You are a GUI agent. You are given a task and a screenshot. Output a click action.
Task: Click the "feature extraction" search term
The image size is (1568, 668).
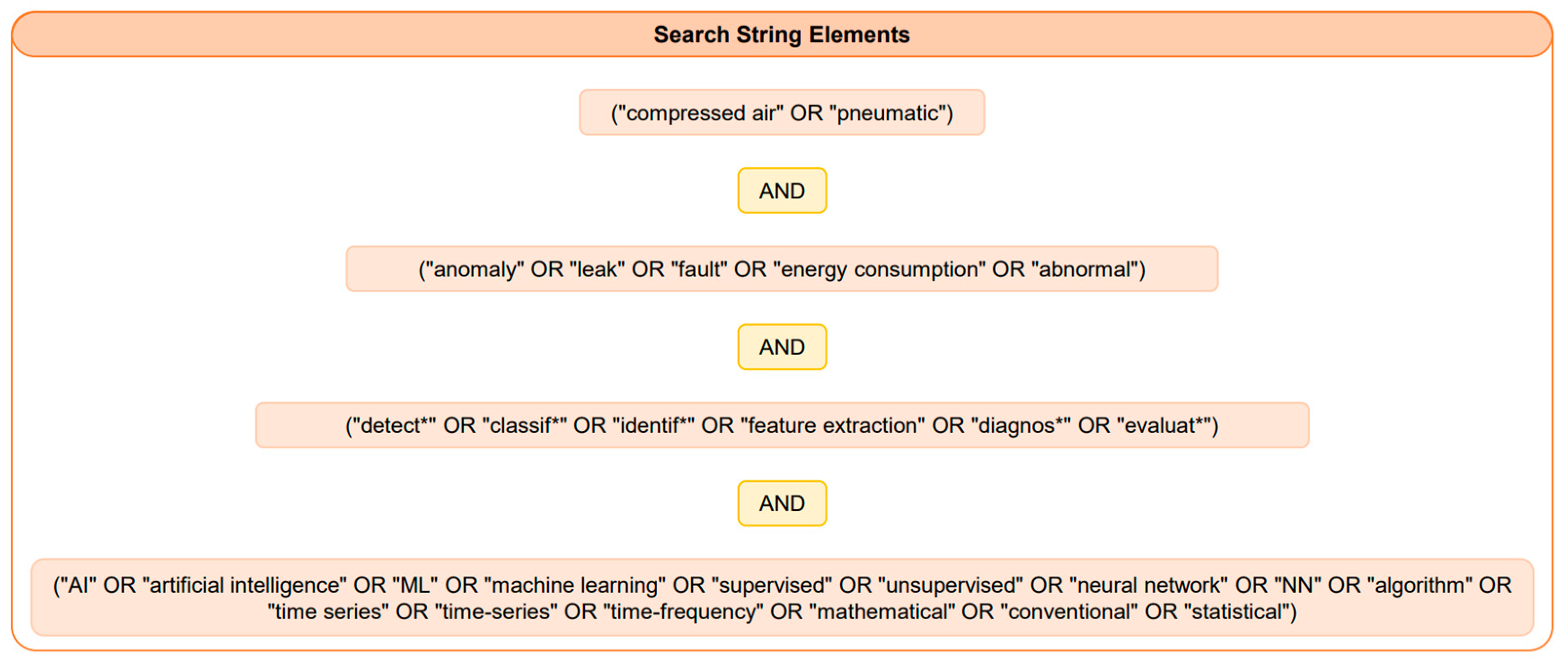click(832, 426)
